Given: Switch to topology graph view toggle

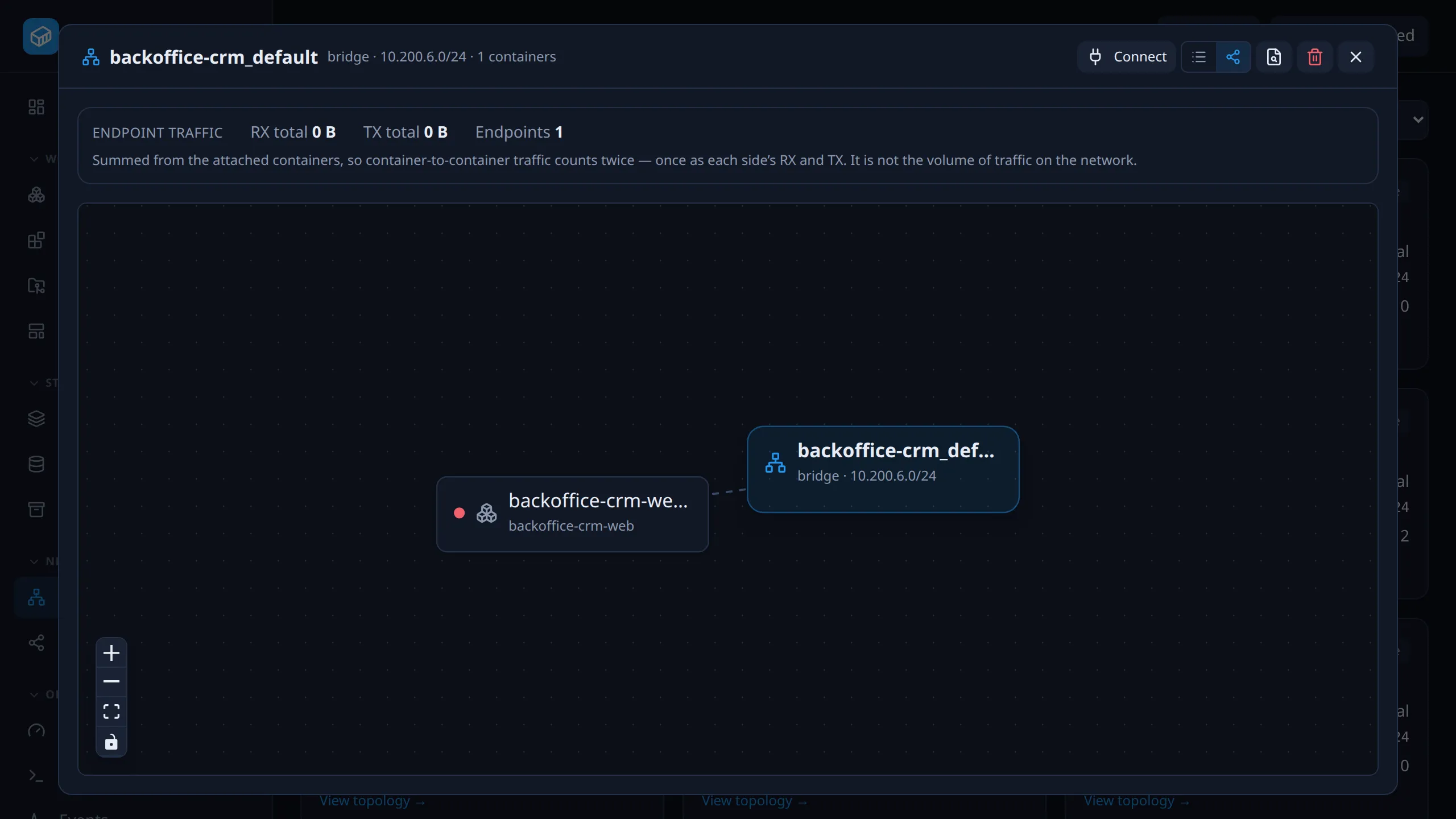Looking at the screenshot, I should click(x=1233, y=57).
